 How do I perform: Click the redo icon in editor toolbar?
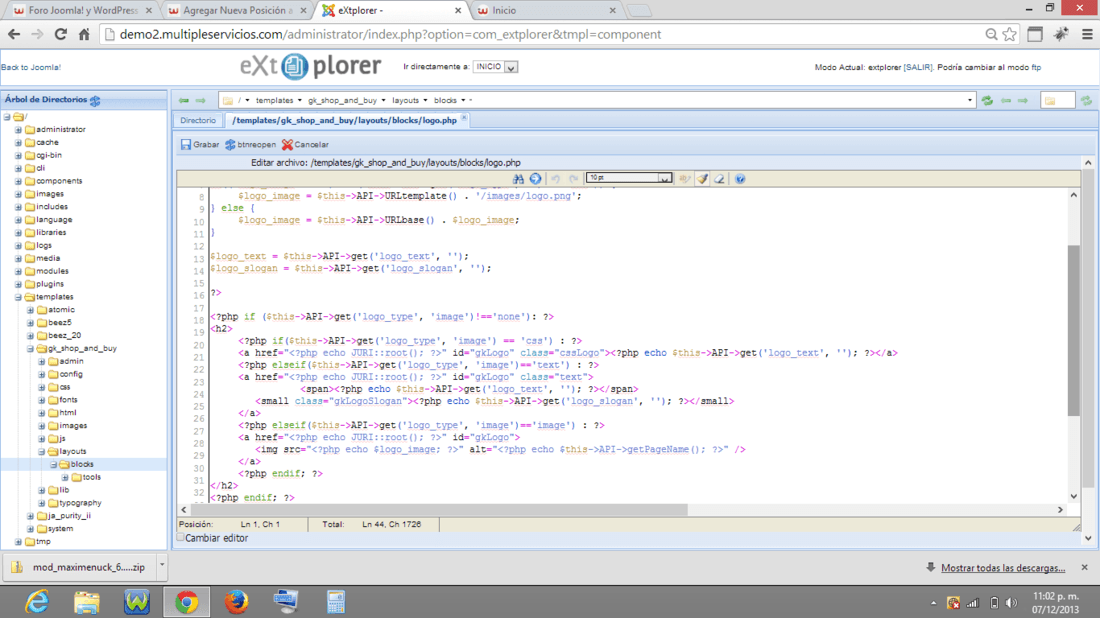[573, 179]
